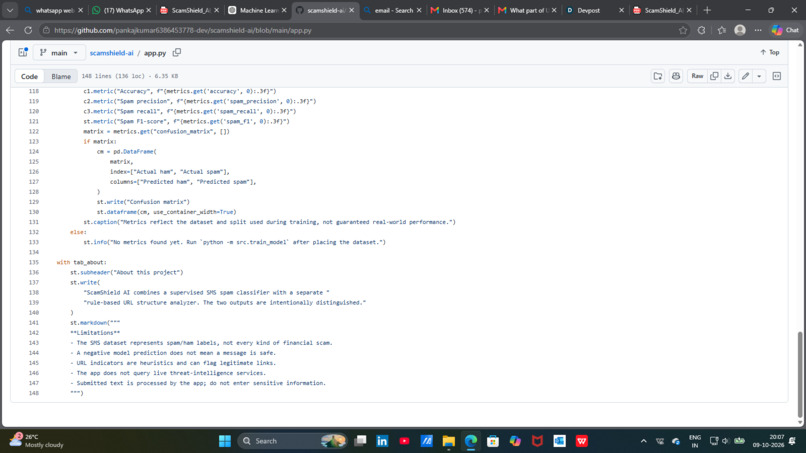Add this page to favorites star

tap(683, 30)
